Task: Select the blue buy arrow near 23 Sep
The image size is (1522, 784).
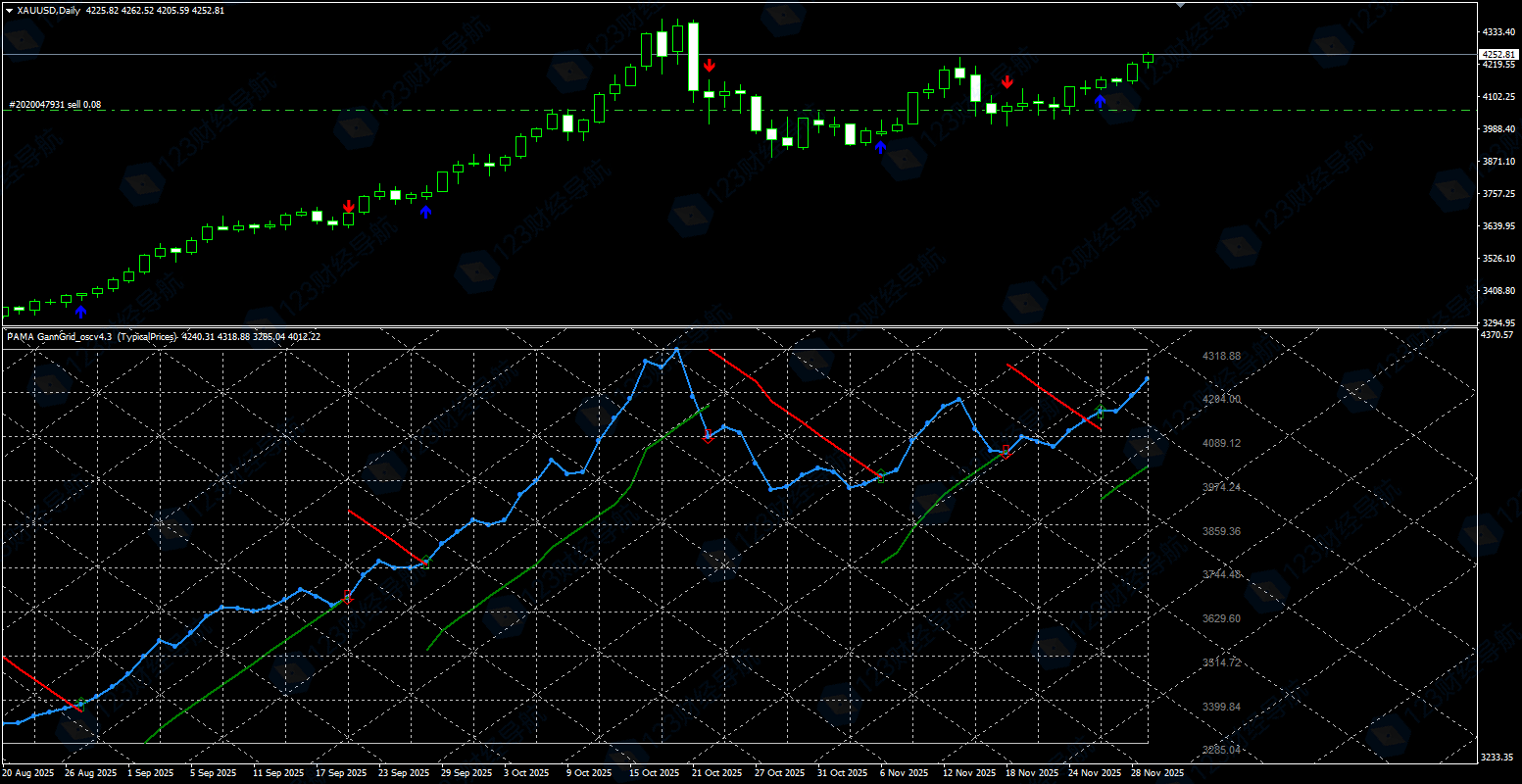Action: point(425,211)
